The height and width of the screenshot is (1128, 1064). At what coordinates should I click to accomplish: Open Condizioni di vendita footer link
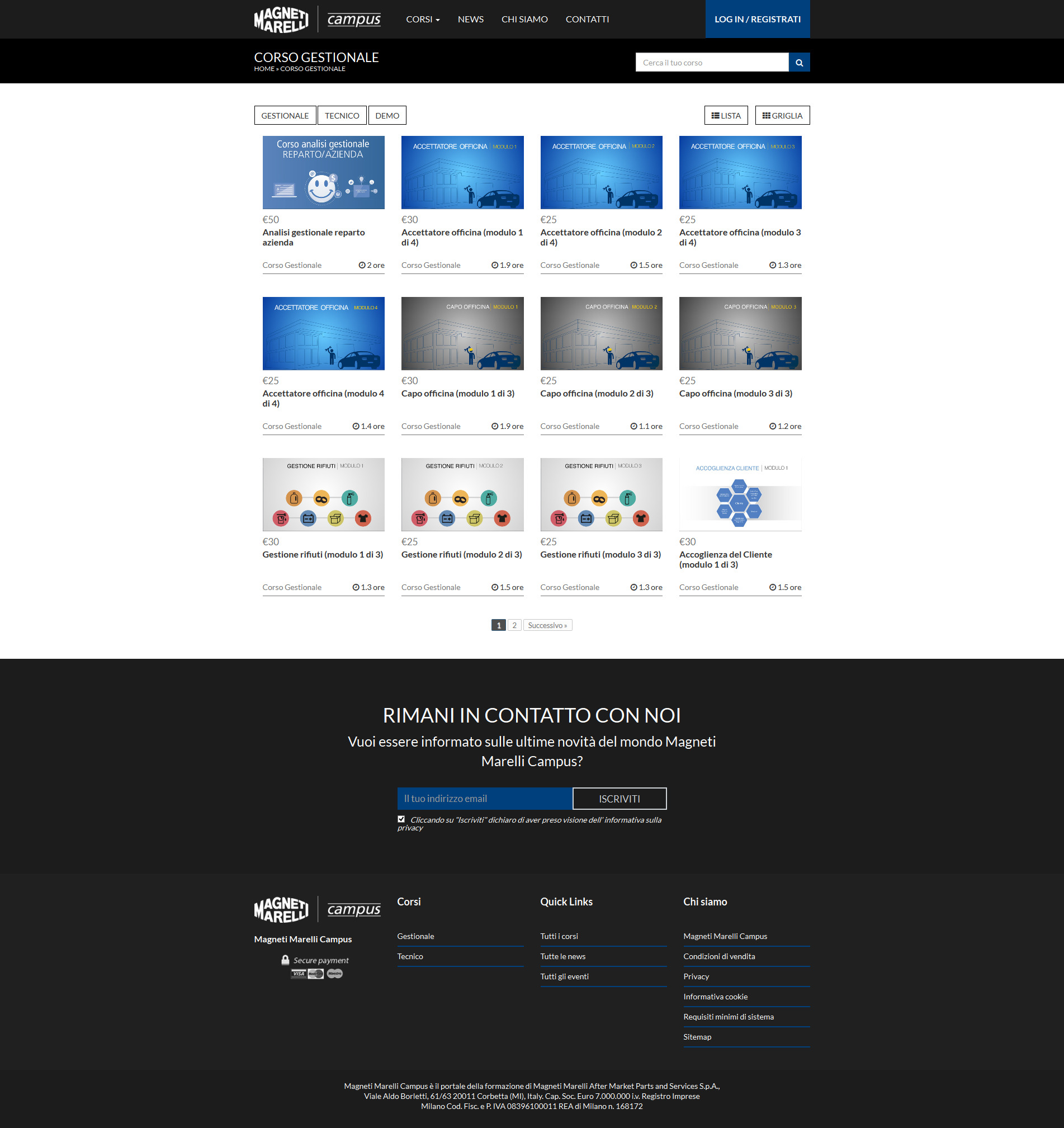pos(718,956)
